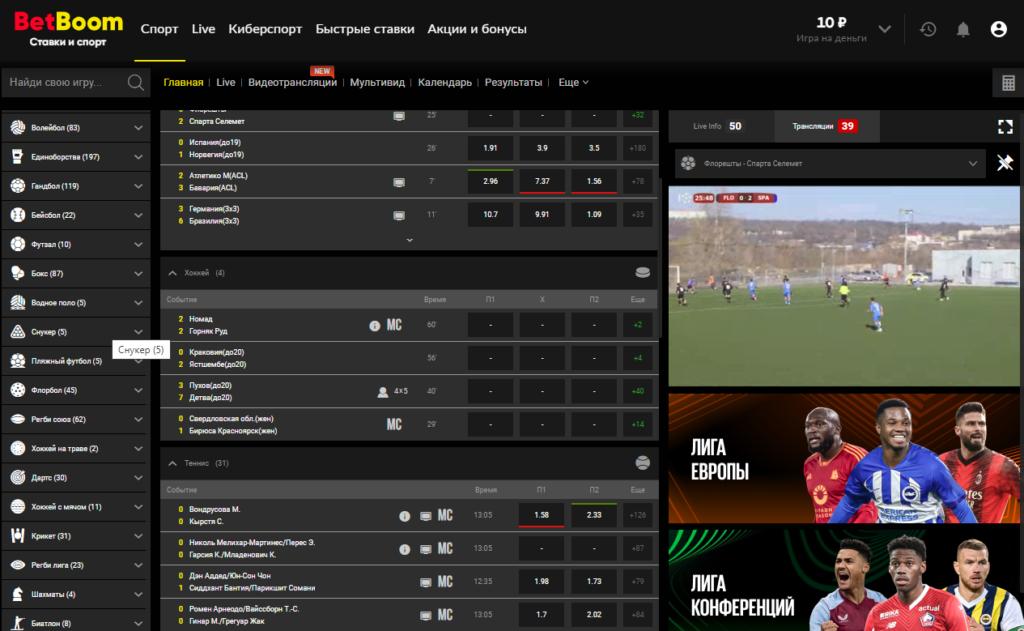Collapse the Хоккей (4) section
The width and height of the screenshot is (1024, 631).
tap(172, 273)
